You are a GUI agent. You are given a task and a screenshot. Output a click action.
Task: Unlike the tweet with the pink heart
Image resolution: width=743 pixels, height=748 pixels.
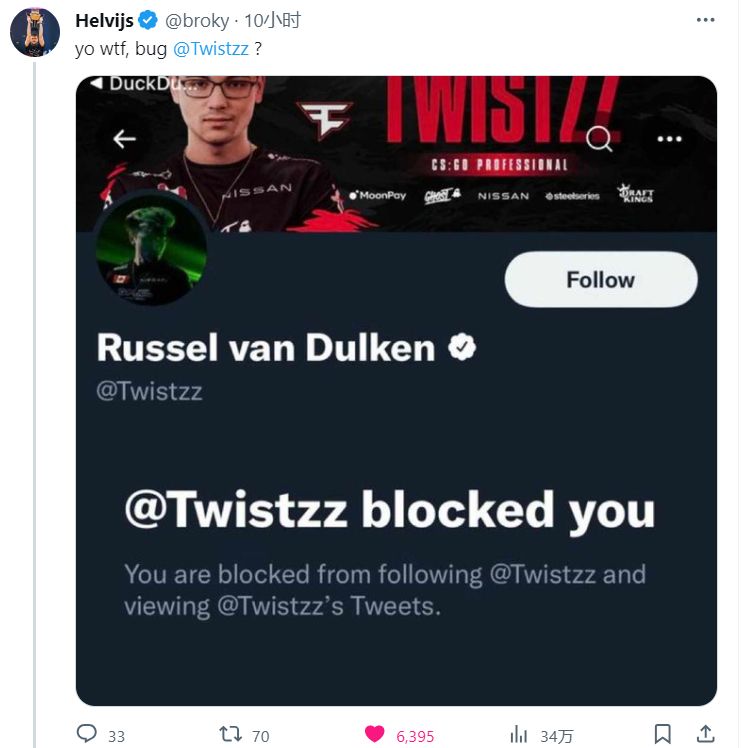click(375, 735)
